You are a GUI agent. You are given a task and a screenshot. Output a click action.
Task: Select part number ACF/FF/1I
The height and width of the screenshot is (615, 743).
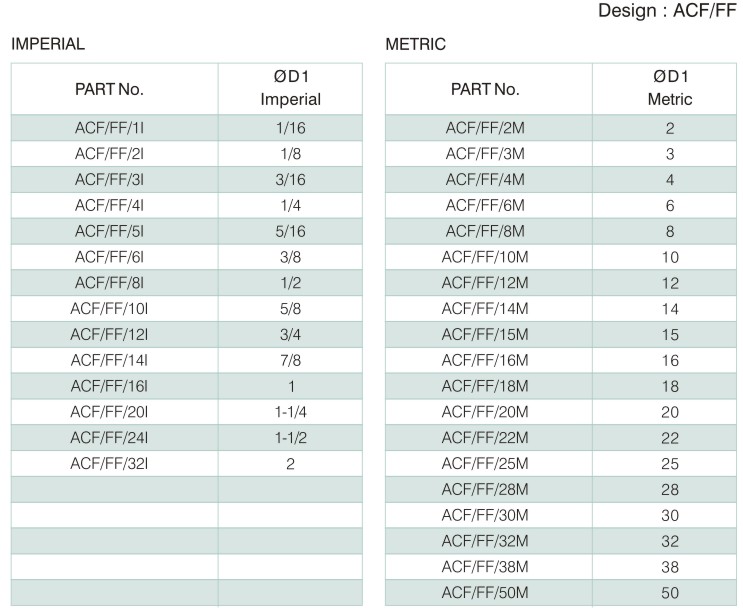pyautogui.click(x=109, y=128)
